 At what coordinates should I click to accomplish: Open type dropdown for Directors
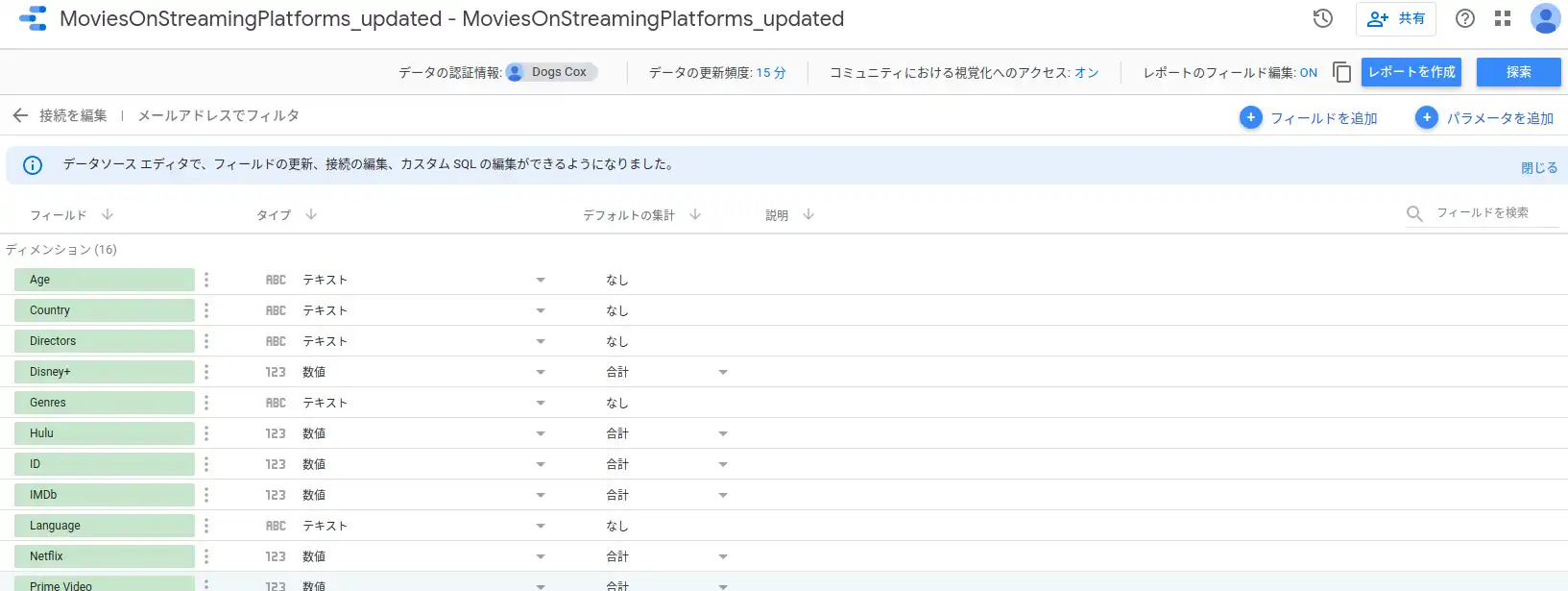pyautogui.click(x=541, y=341)
